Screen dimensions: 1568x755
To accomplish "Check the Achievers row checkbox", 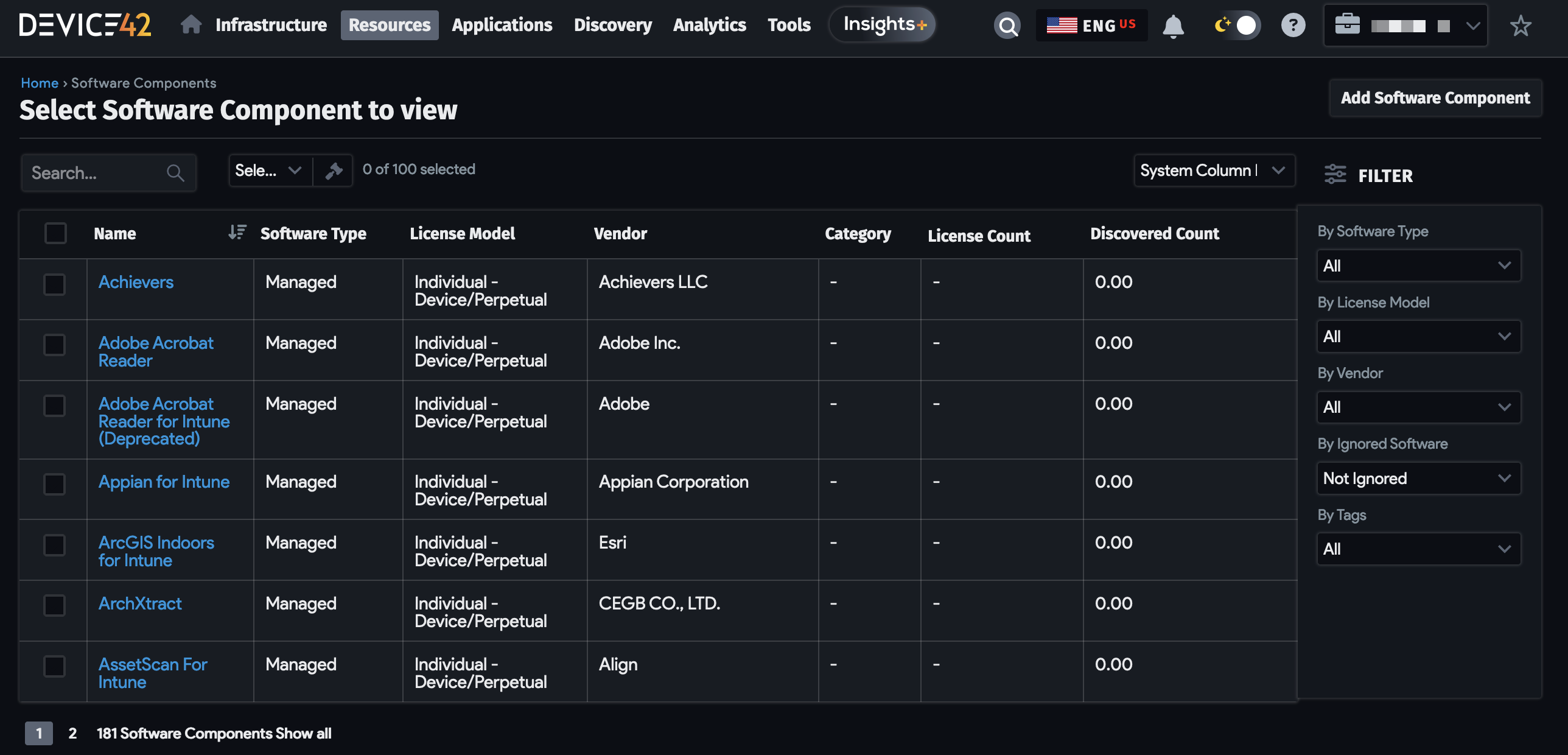I will pyautogui.click(x=55, y=284).
